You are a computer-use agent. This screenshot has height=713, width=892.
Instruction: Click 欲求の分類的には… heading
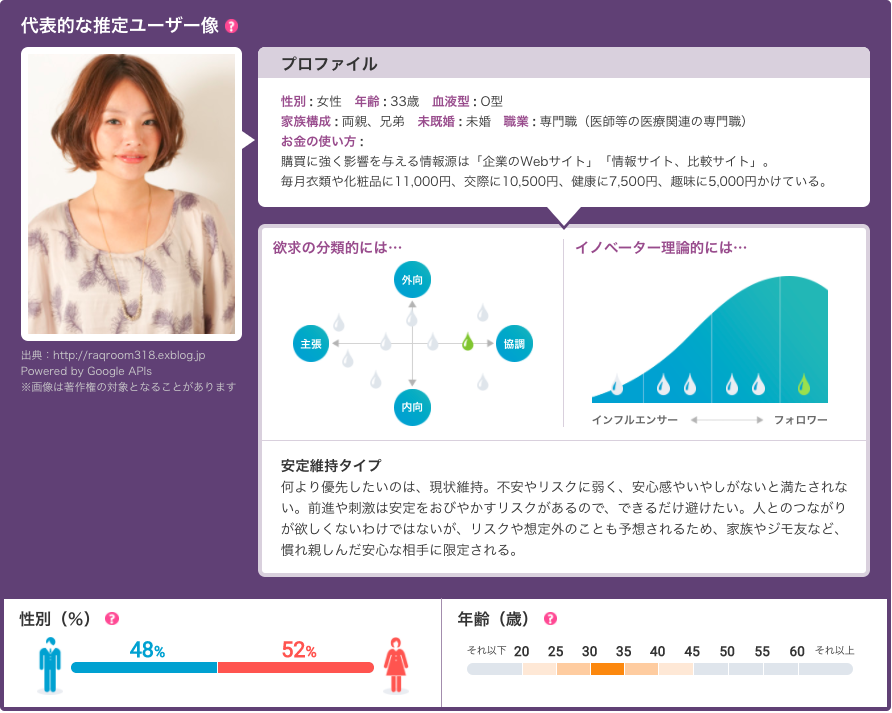tap(337, 248)
